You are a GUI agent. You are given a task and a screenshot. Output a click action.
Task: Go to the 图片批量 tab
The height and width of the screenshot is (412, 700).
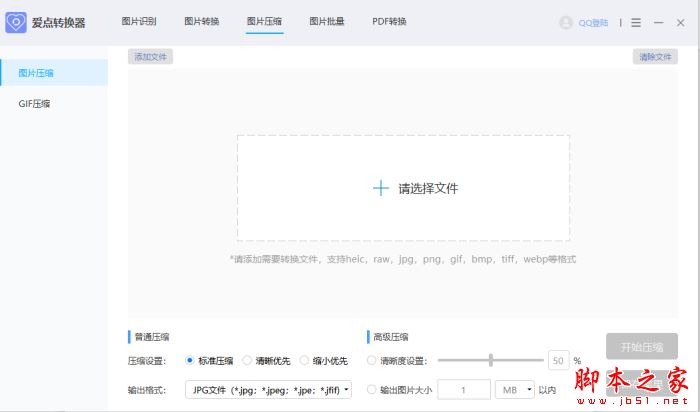point(326,22)
